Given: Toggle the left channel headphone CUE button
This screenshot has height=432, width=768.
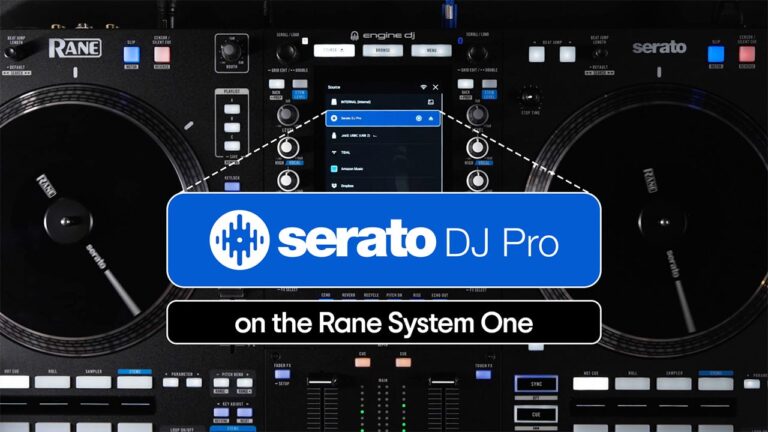Looking at the screenshot, I should 362,362.
